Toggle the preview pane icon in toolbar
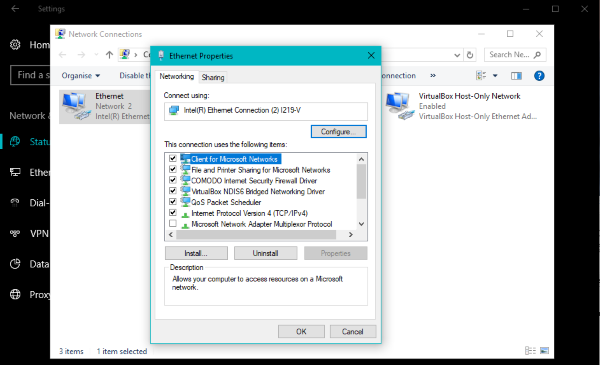 click(516, 76)
